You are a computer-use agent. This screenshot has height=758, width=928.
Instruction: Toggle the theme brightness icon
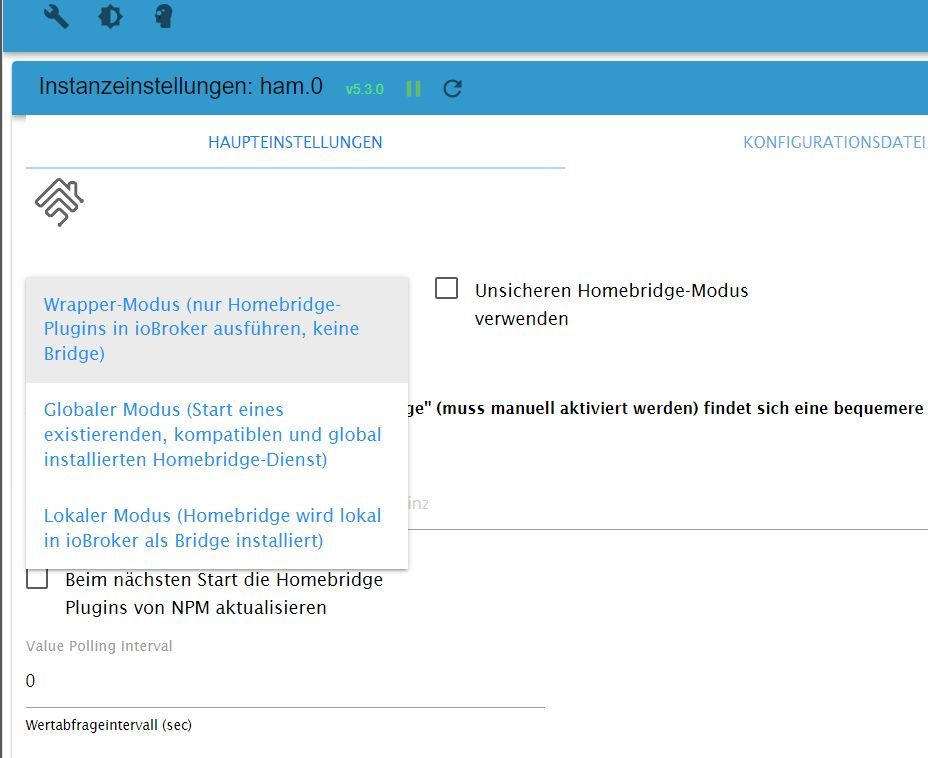(110, 16)
